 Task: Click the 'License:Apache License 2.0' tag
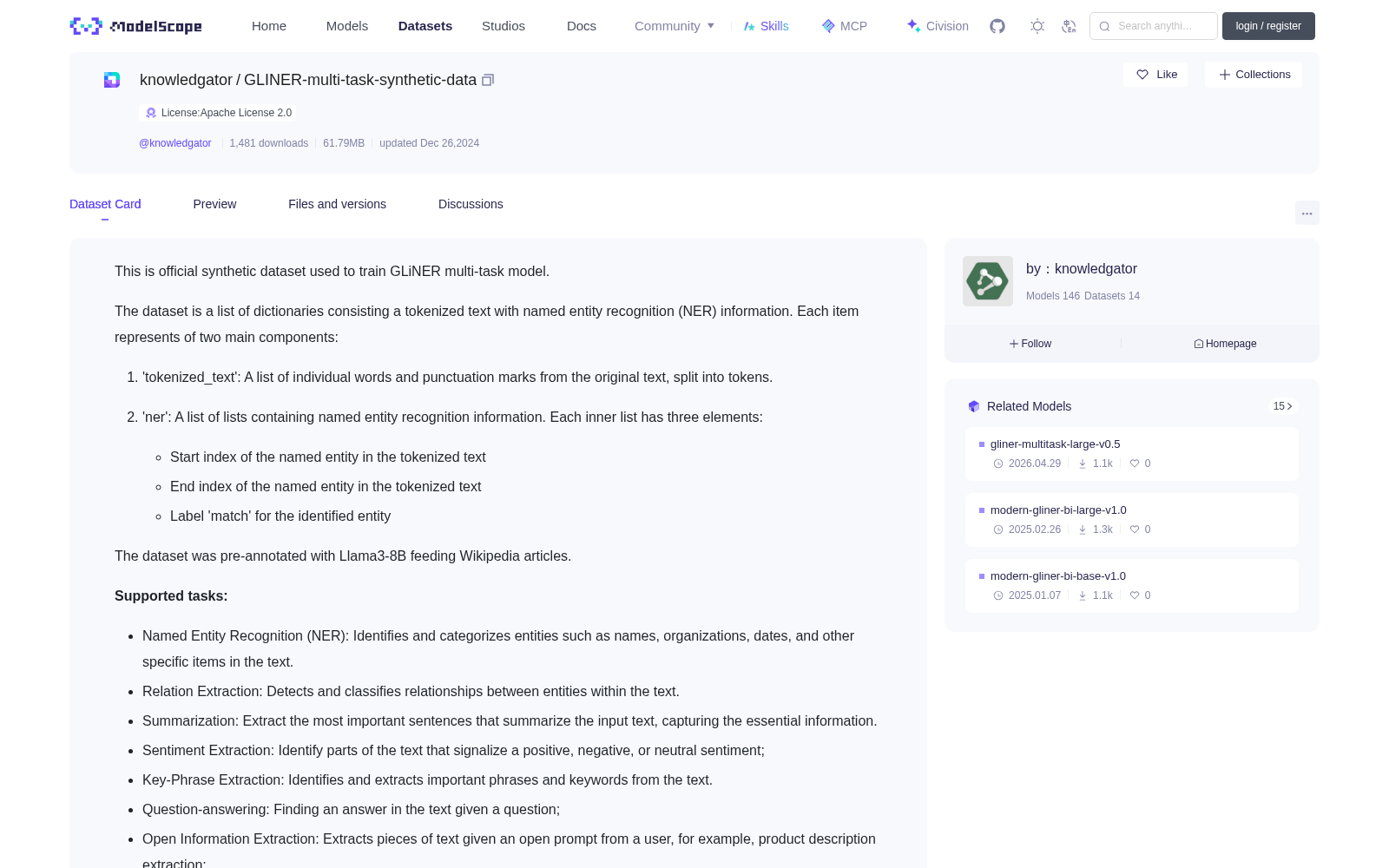coord(218,113)
